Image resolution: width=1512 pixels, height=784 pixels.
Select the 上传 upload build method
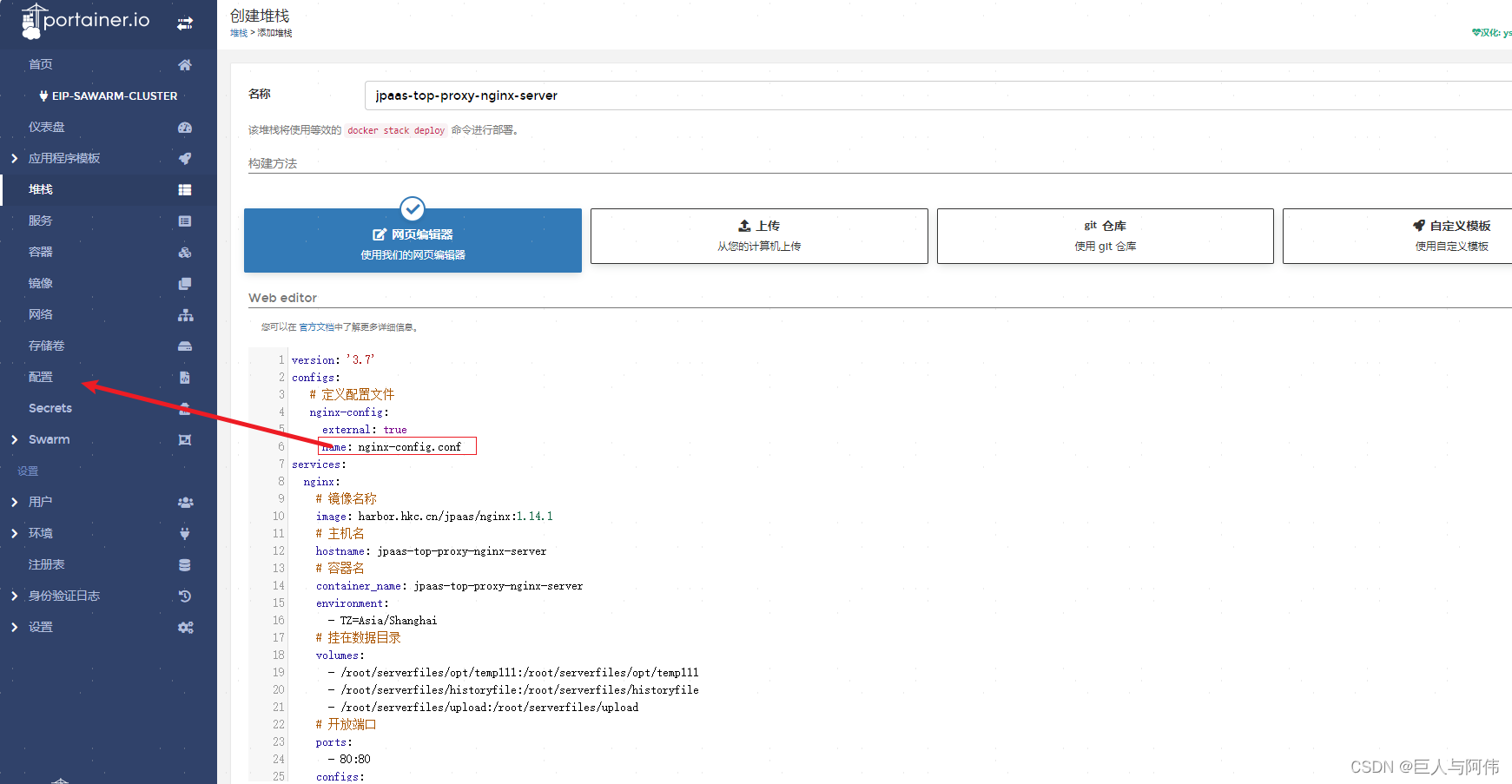tap(759, 236)
